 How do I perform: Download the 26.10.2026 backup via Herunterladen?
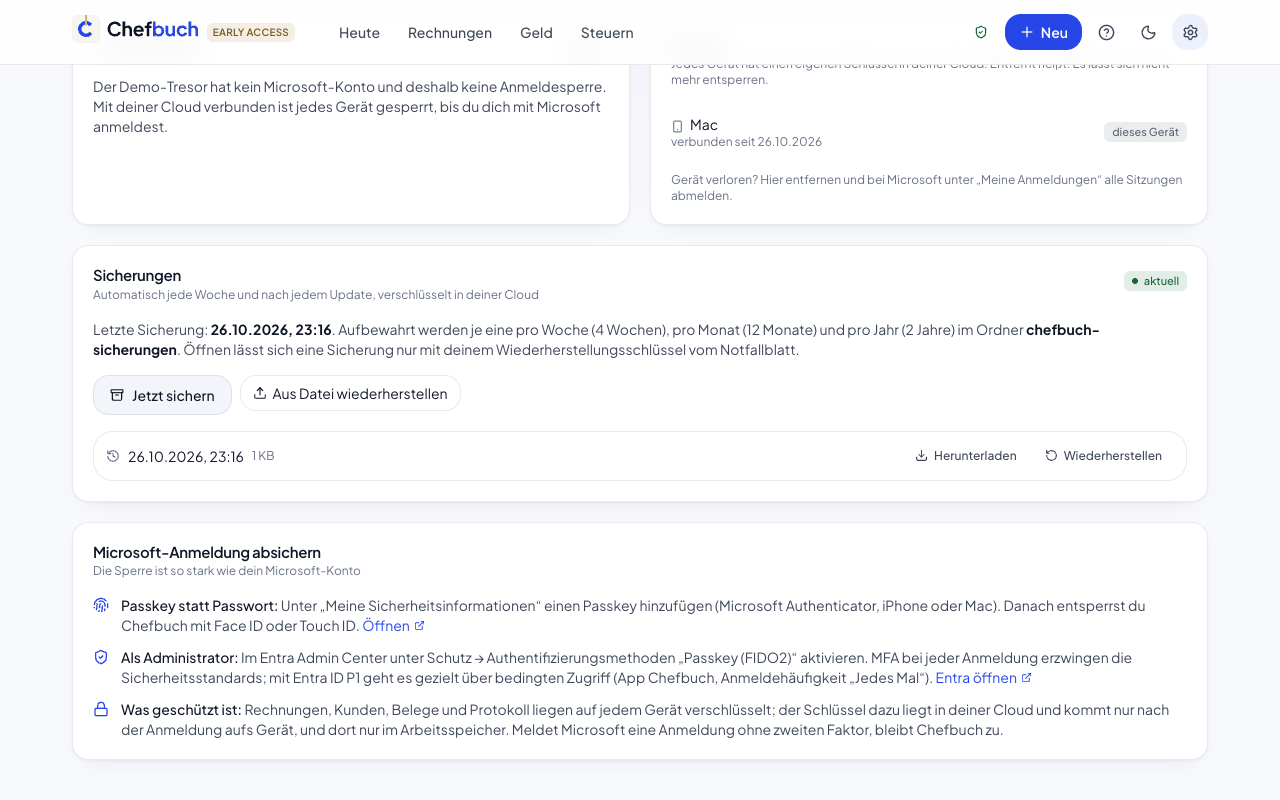pos(966,456)
